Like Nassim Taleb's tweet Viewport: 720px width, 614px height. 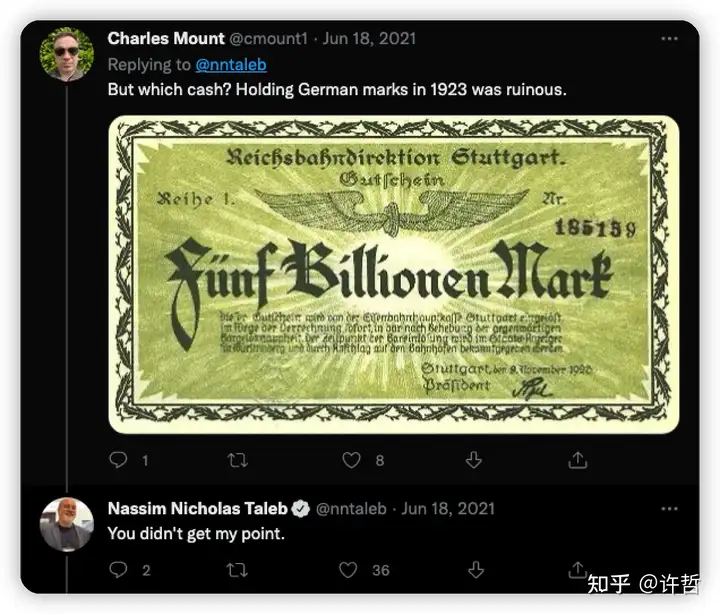(x=348, y=570)
